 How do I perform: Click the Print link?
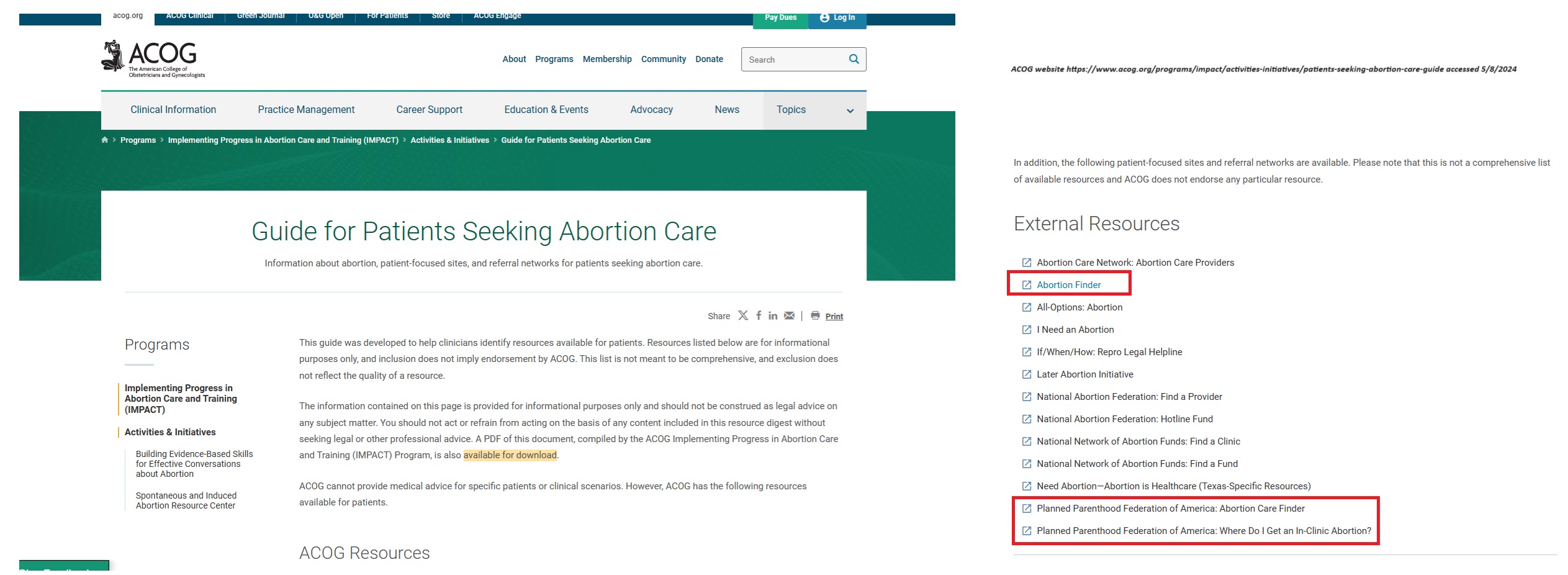[x=834, y=316]
